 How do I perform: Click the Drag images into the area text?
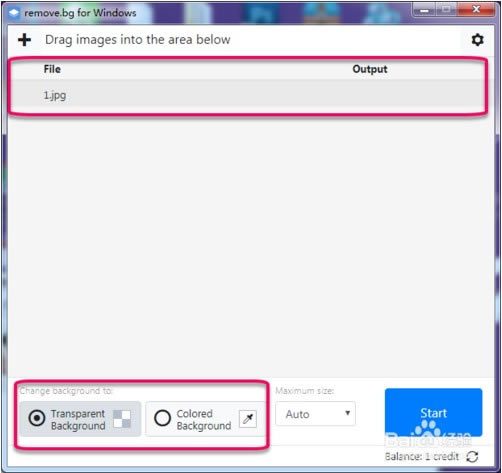(x=138, y=40)
